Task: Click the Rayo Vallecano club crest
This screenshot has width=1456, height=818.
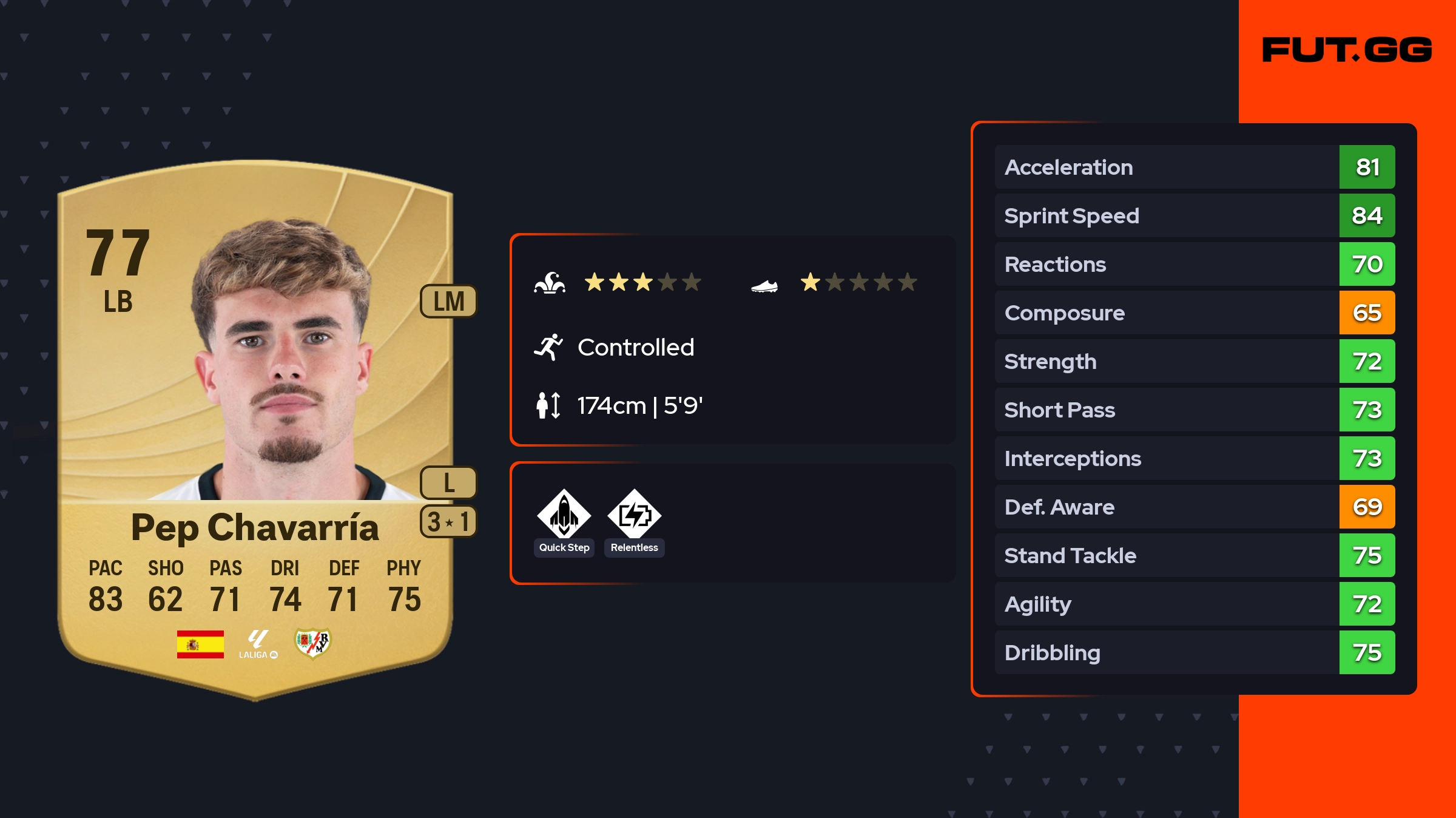Action: coord(312,643)
